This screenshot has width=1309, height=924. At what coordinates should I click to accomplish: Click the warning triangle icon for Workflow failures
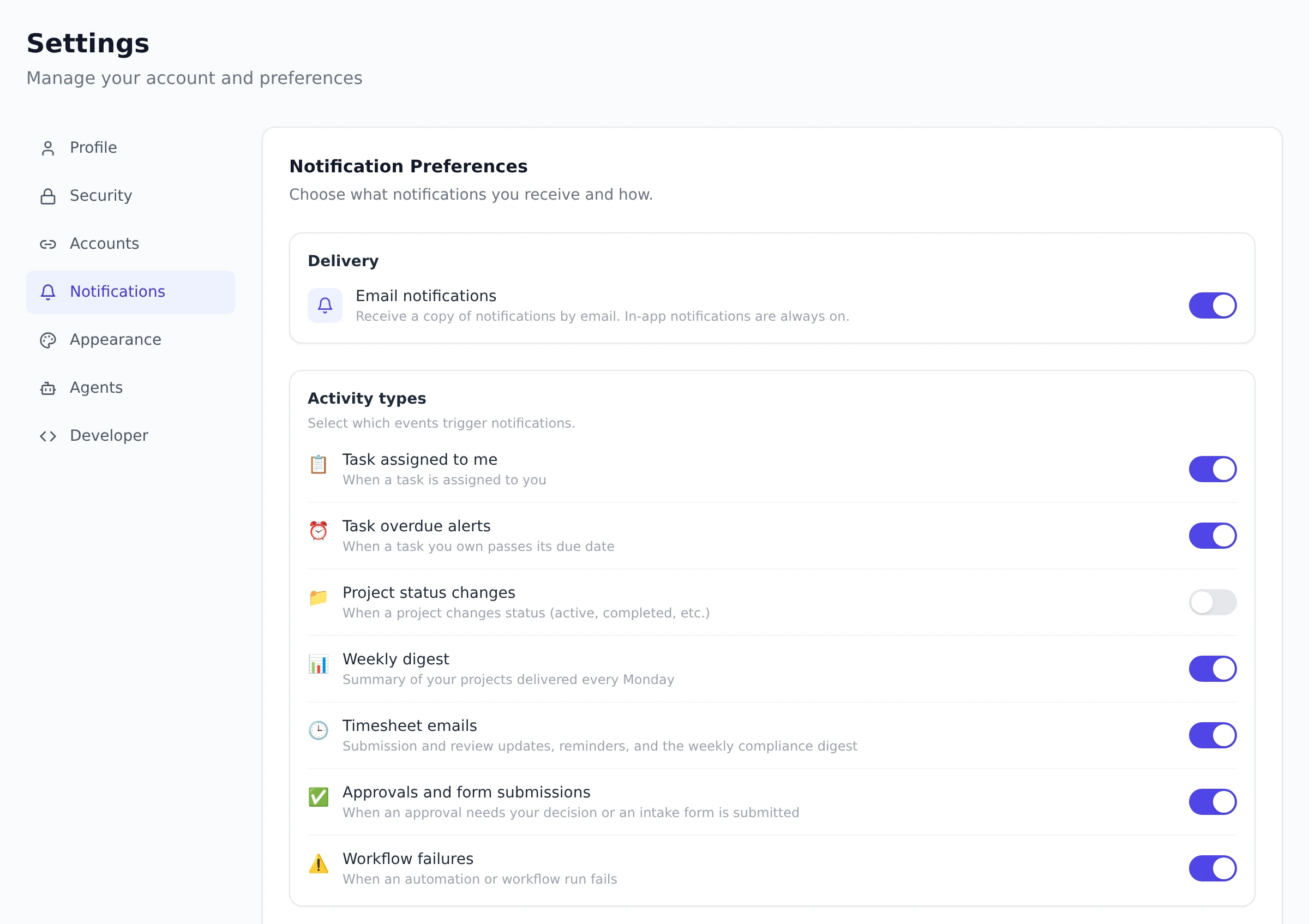pos(318,863)
